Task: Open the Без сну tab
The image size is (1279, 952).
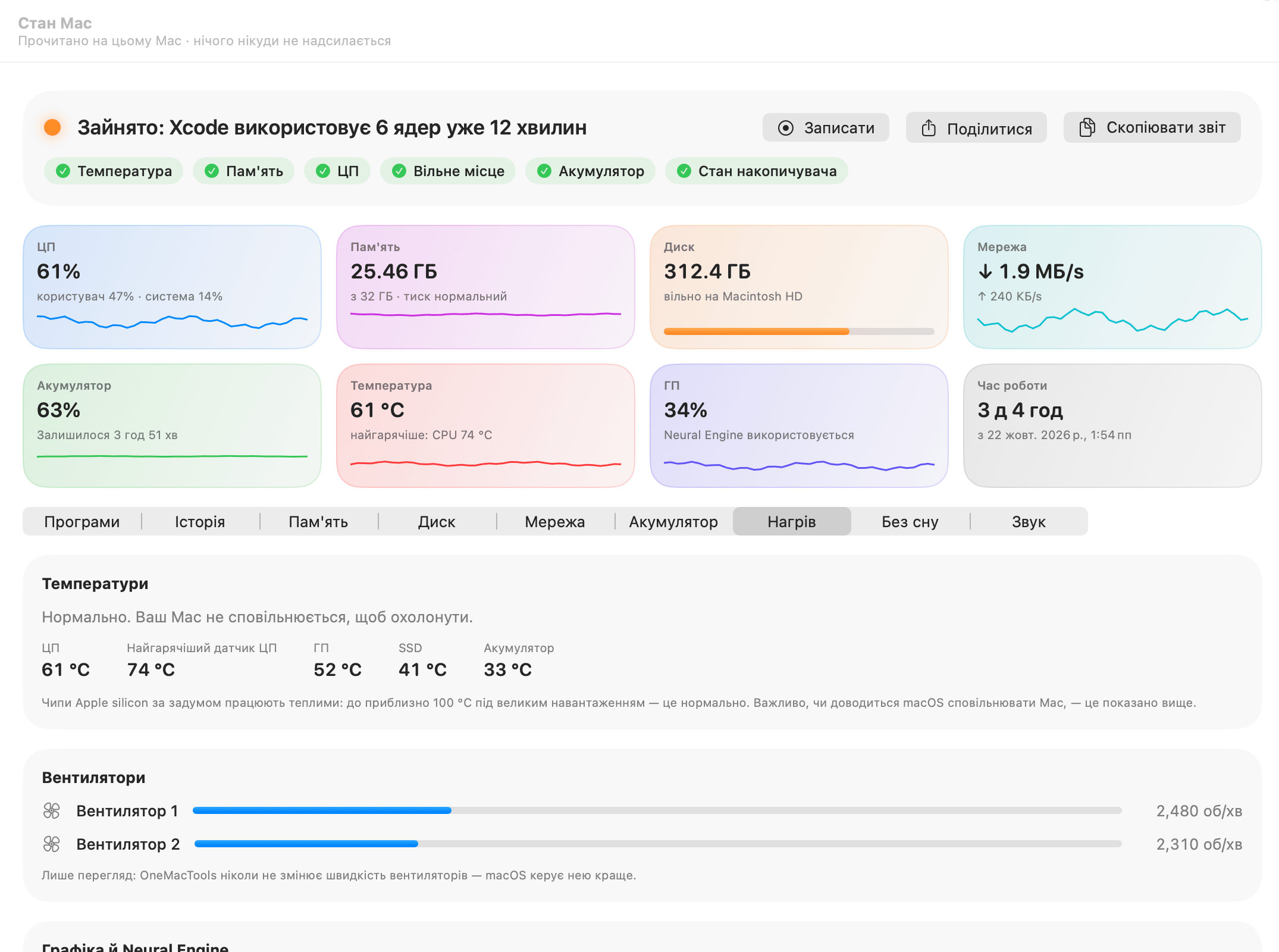Action: click(x=910, y=522)
